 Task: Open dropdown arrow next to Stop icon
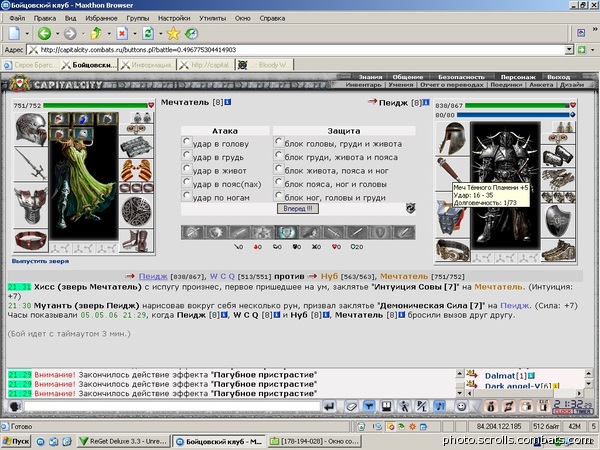point(135,34)
